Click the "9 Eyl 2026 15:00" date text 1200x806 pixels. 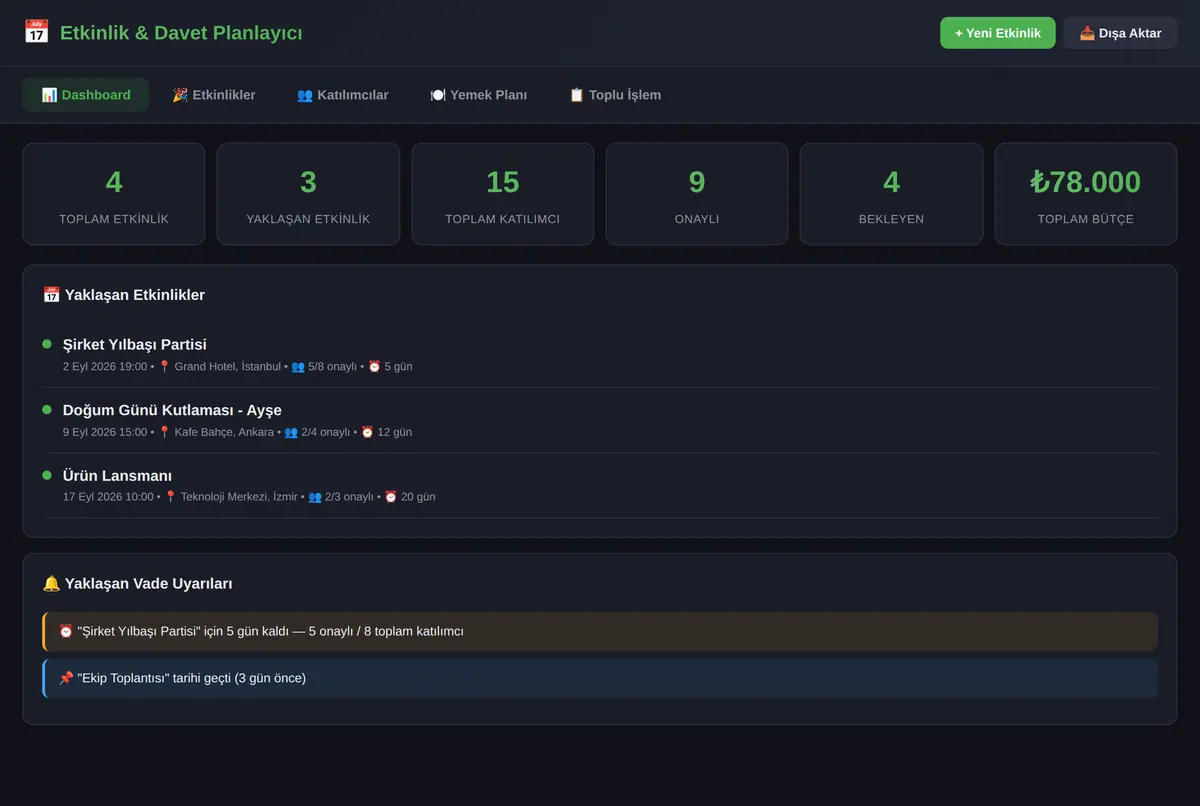105,432
